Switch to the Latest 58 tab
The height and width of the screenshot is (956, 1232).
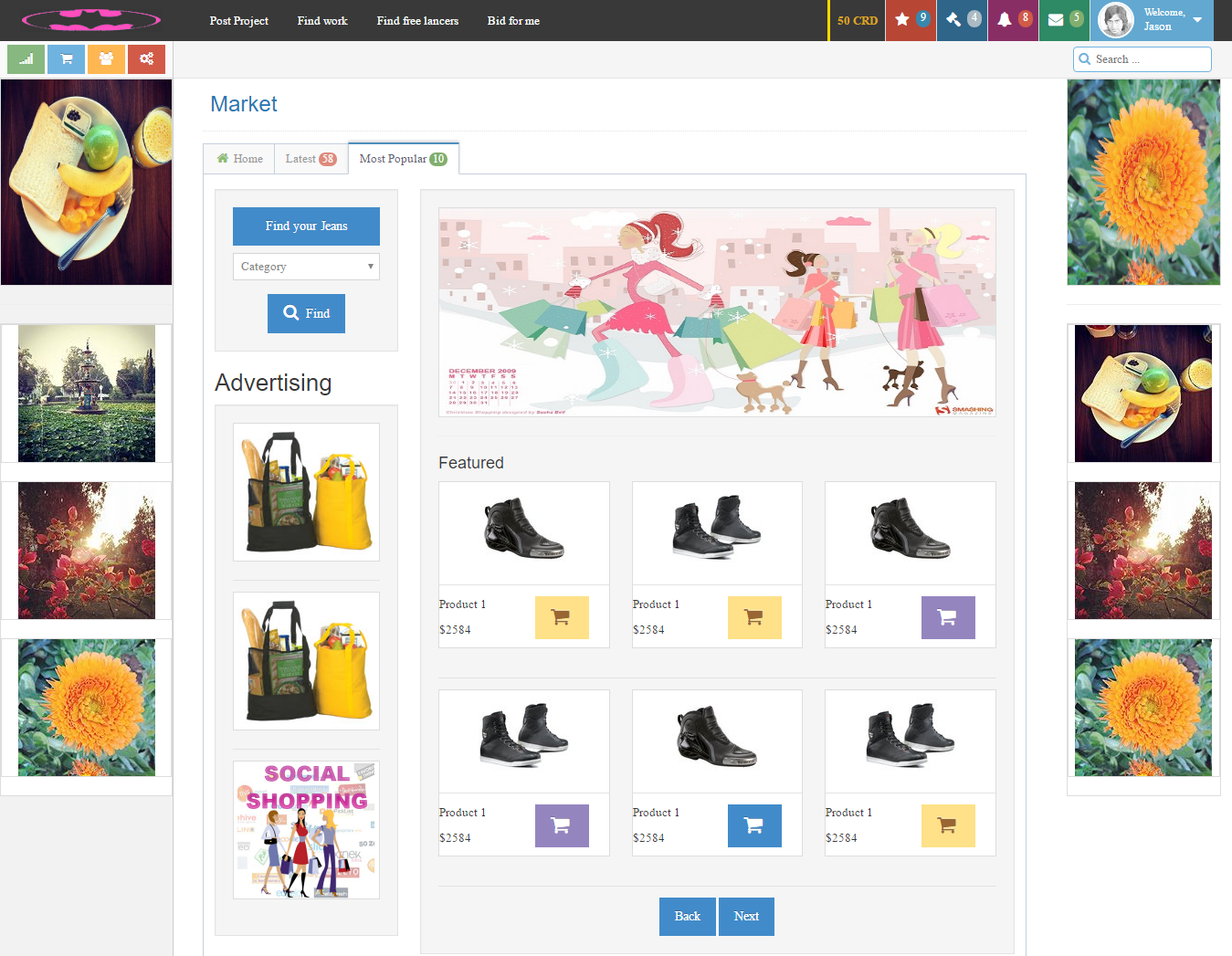[311, 159]
